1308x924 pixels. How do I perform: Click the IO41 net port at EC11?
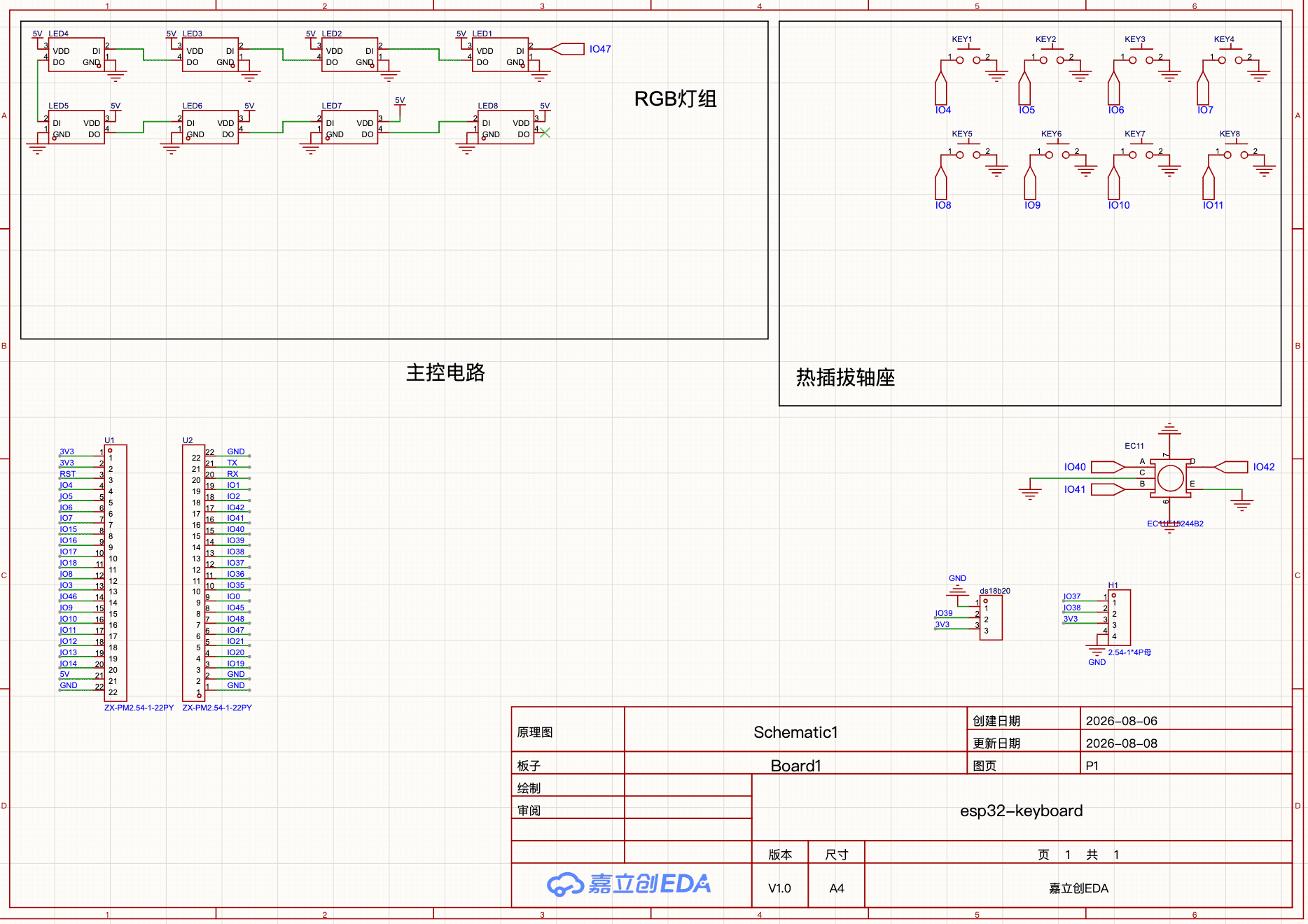click(1108, 489)
